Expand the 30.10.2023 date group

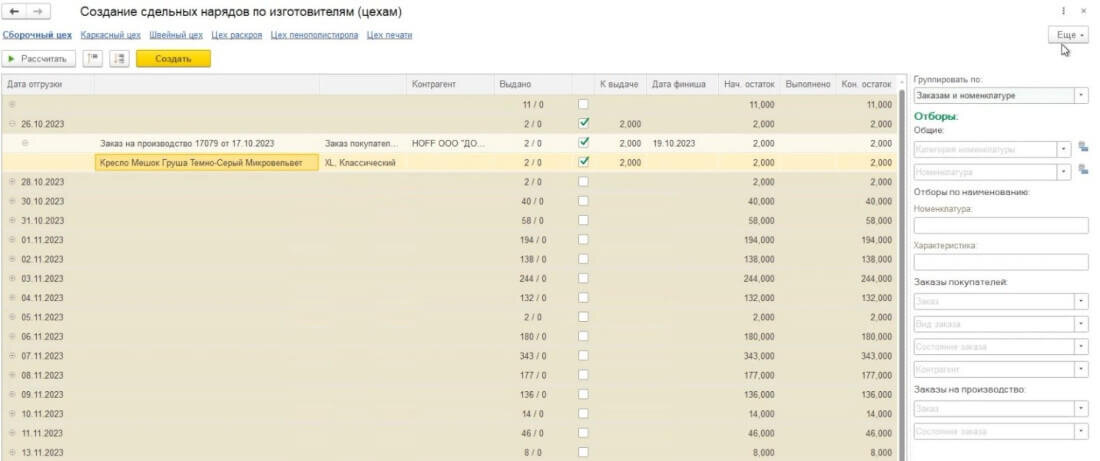(12, 201)
